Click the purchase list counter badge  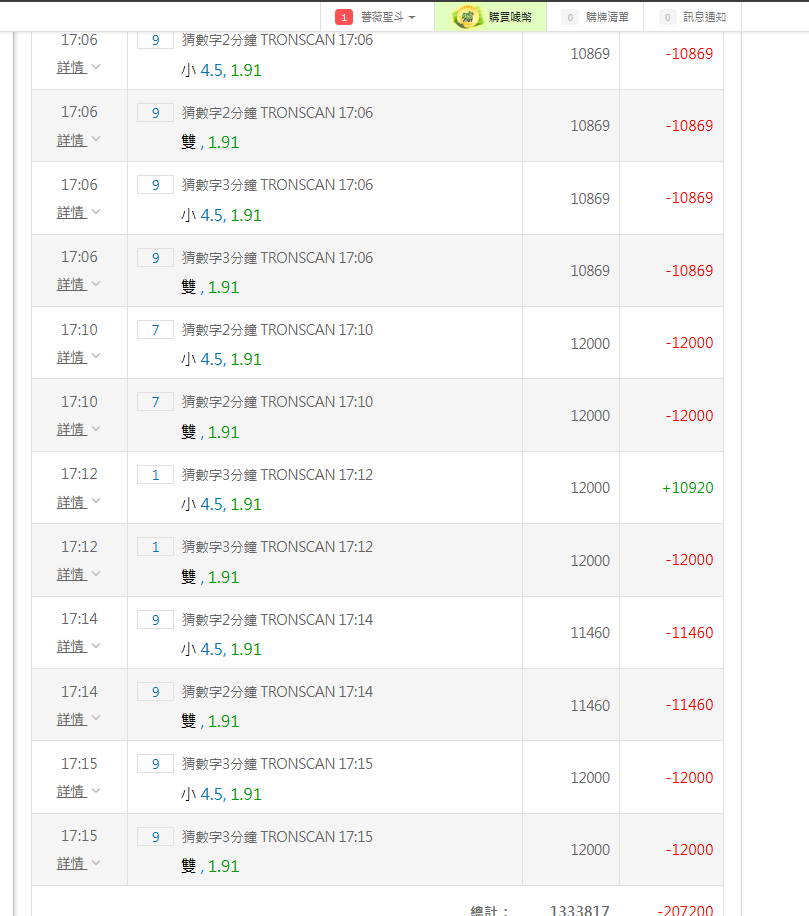point(570,18)
